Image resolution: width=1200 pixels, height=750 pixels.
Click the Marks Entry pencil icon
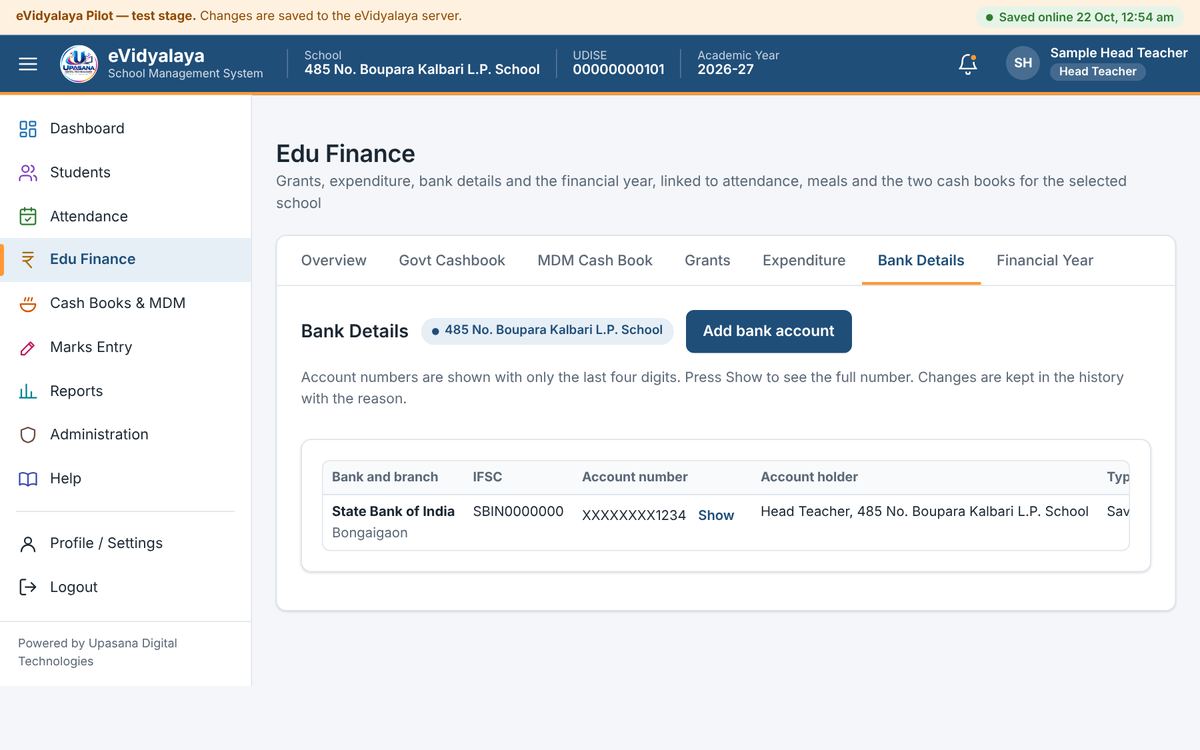[x=28, y=347]
